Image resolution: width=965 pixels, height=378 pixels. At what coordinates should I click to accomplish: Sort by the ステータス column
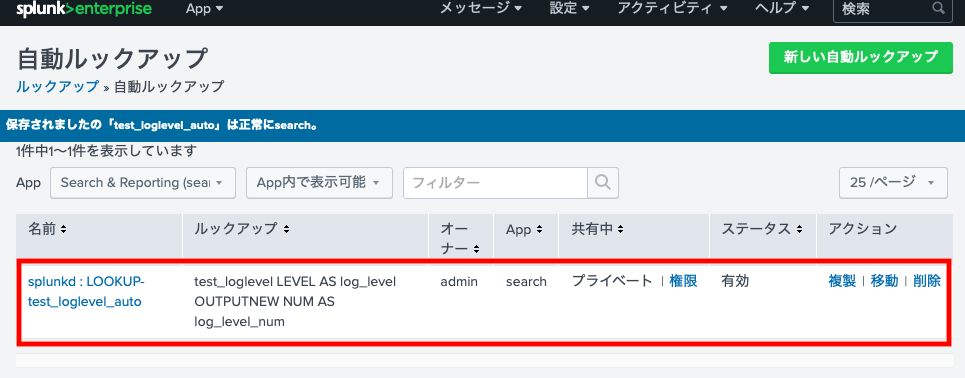coord(762,230)
